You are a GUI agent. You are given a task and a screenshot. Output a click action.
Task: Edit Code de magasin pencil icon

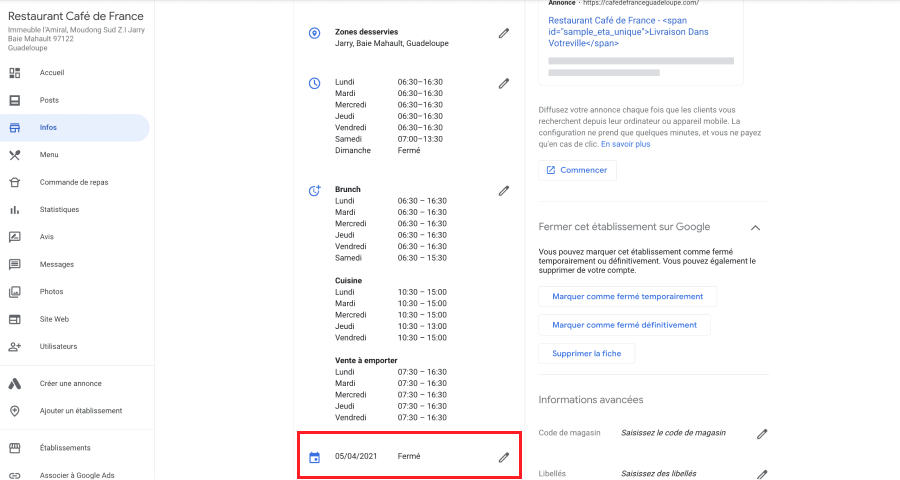762,434
